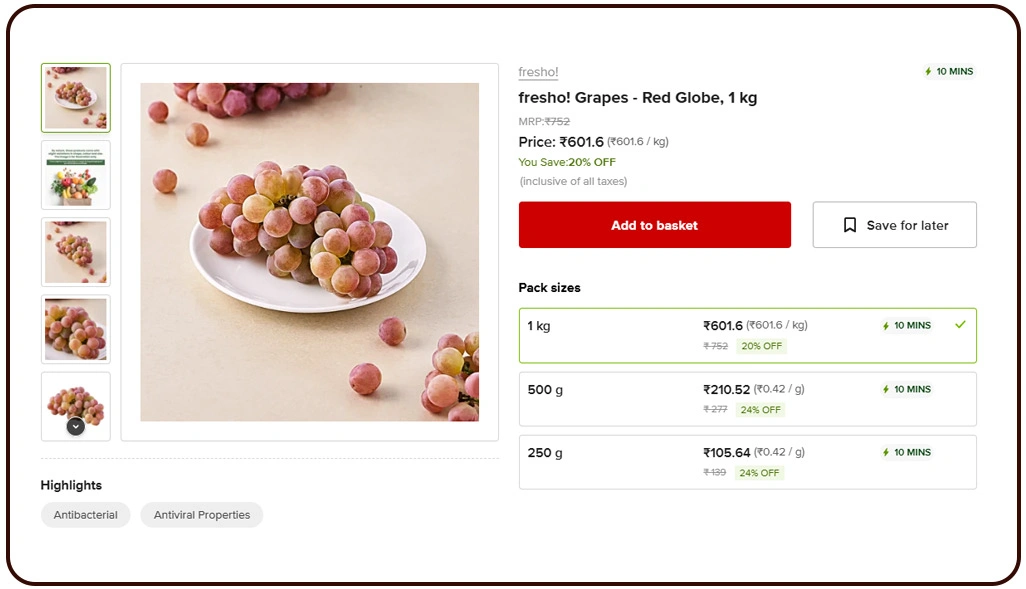Show the third grapes thumbnail image

tap(76, 252)
